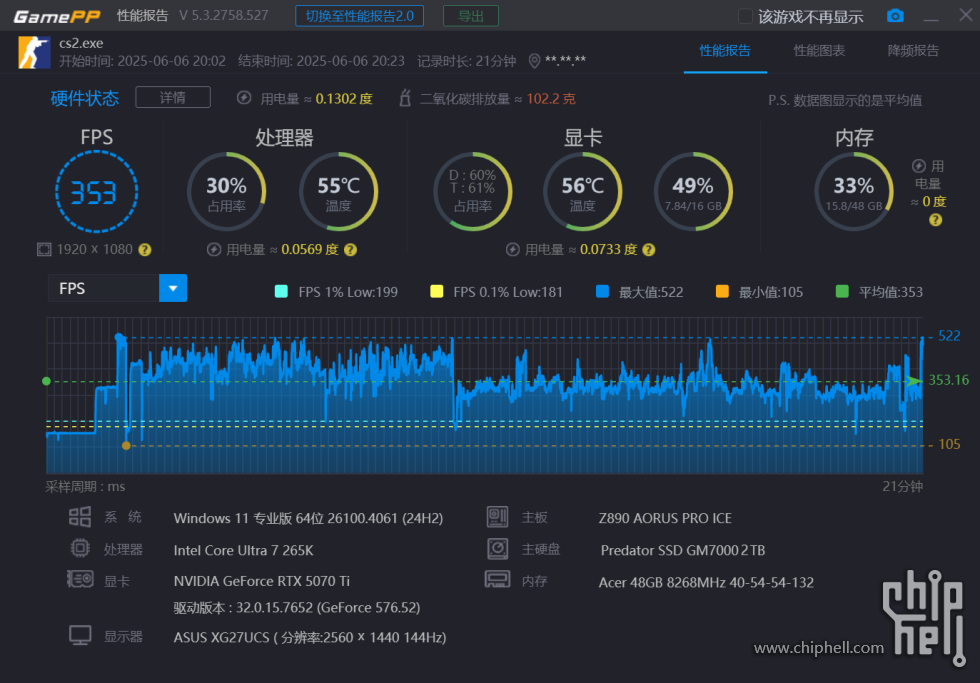Click the ASUS XG27UCS monitor text
Viewport: 980px width, 683px height.
310,637
